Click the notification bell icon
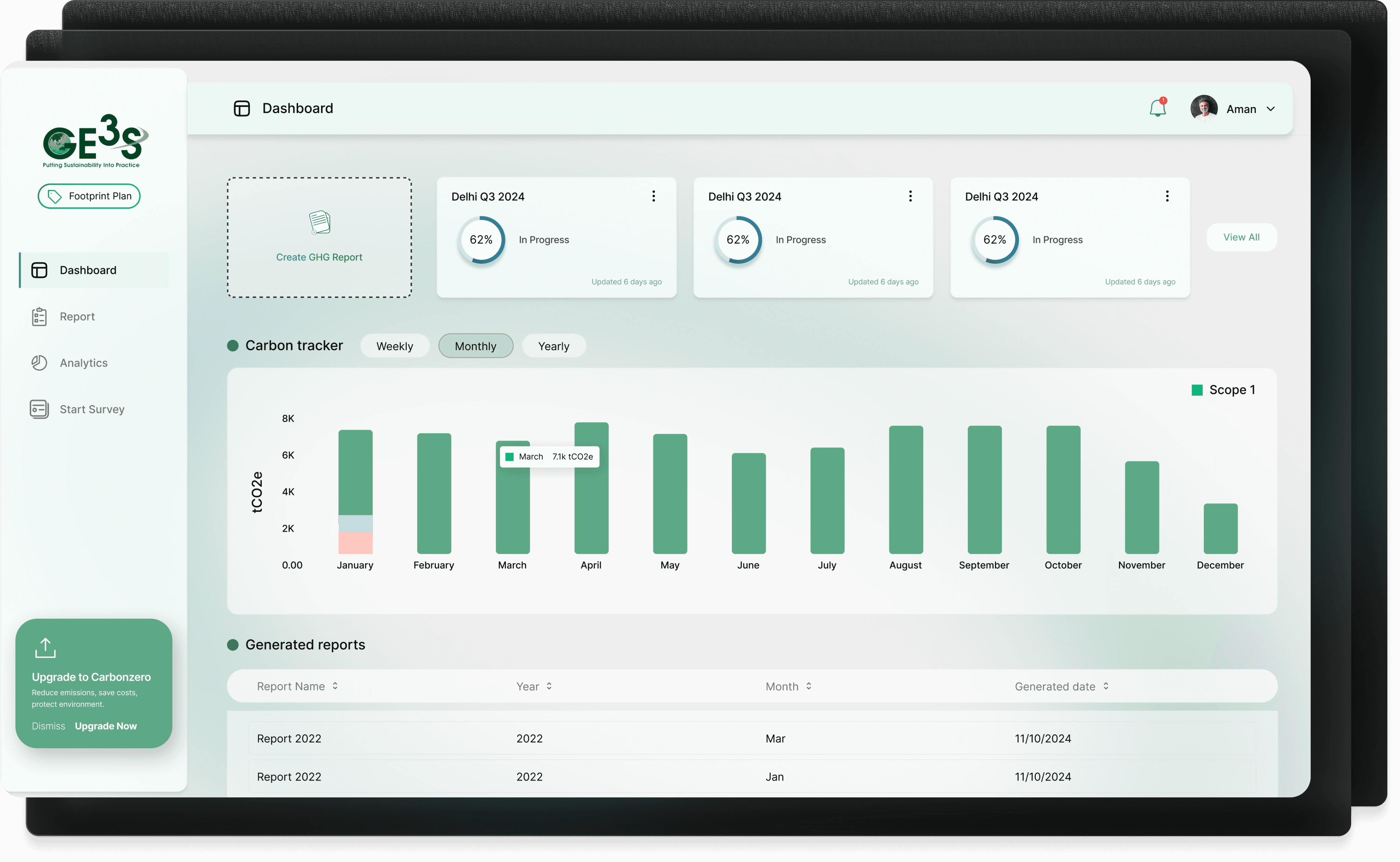Viewport: 1400px width, 862px height. [x=1157, y=108]
